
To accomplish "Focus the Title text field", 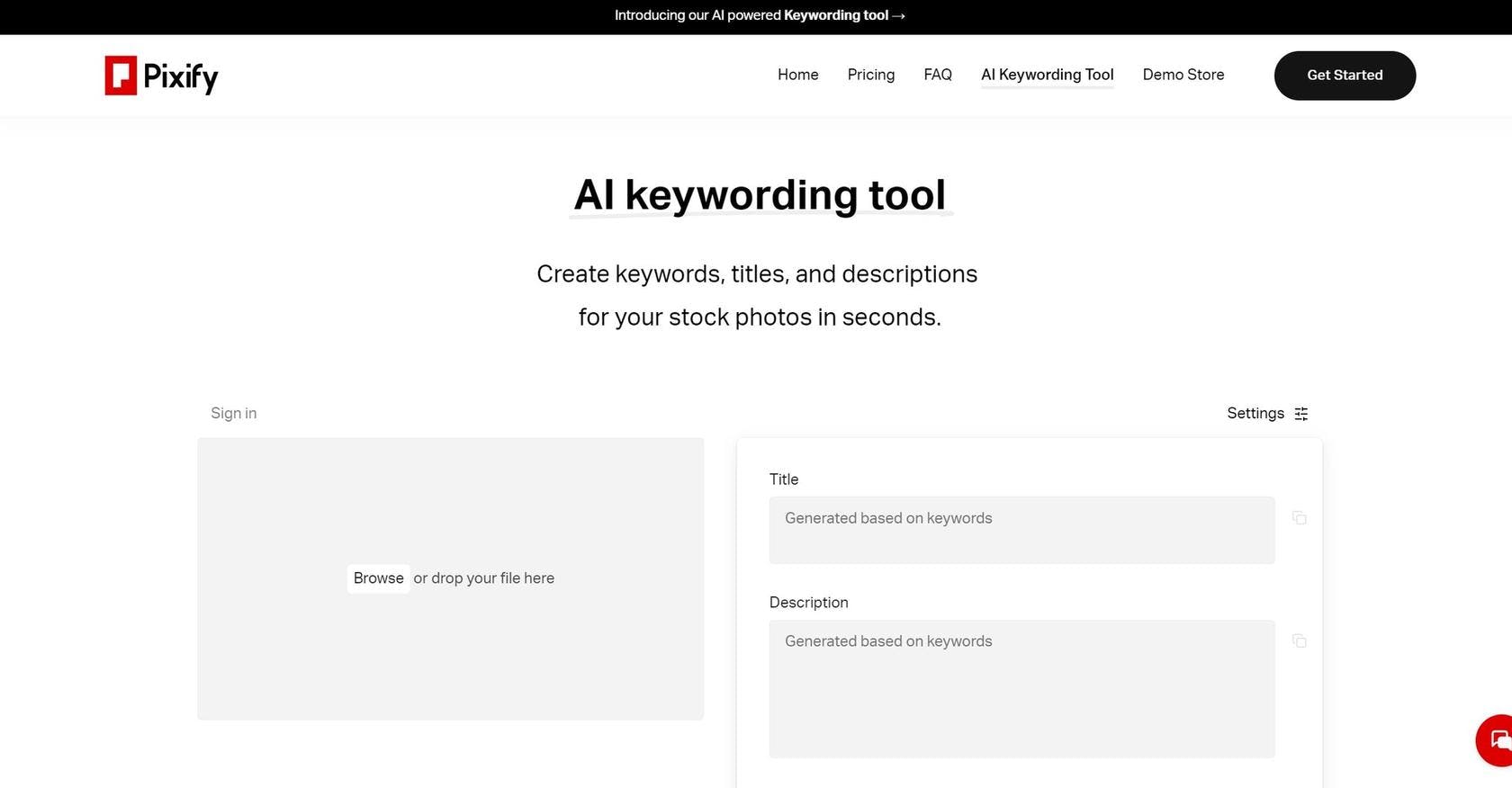I will 1021,530.
